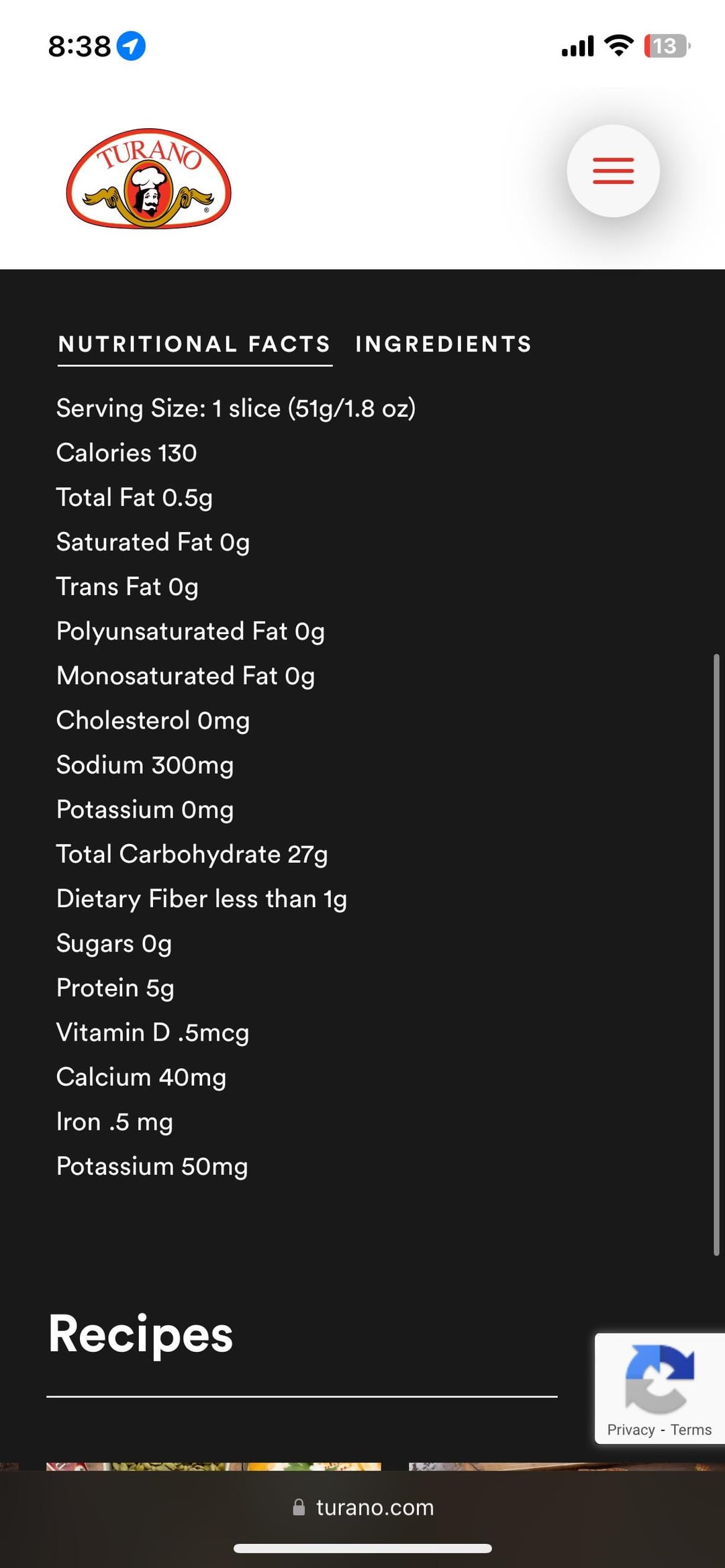Tap the home indicator bar
725x1568 pixels.
pyautogui.click(x=362, y=1549)
